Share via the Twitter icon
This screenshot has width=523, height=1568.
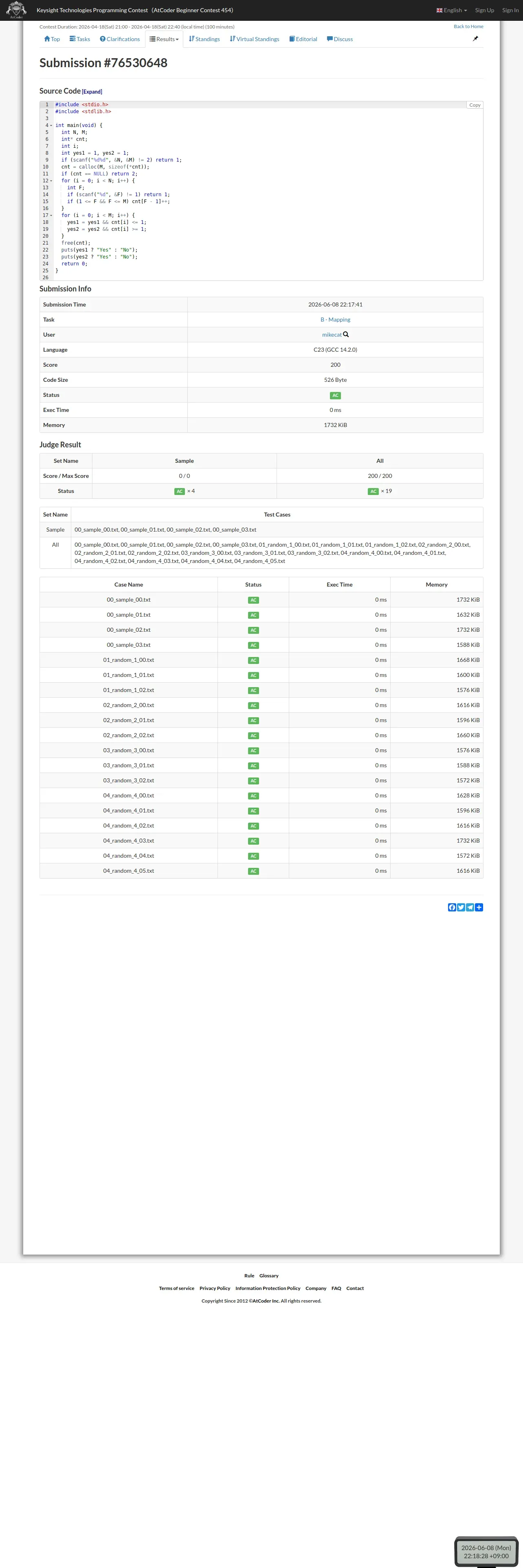tap(461, 907)
